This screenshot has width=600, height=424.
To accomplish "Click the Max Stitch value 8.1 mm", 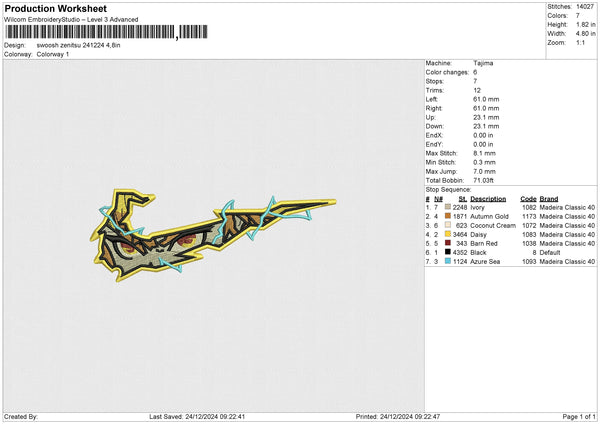I will (484, 153).
